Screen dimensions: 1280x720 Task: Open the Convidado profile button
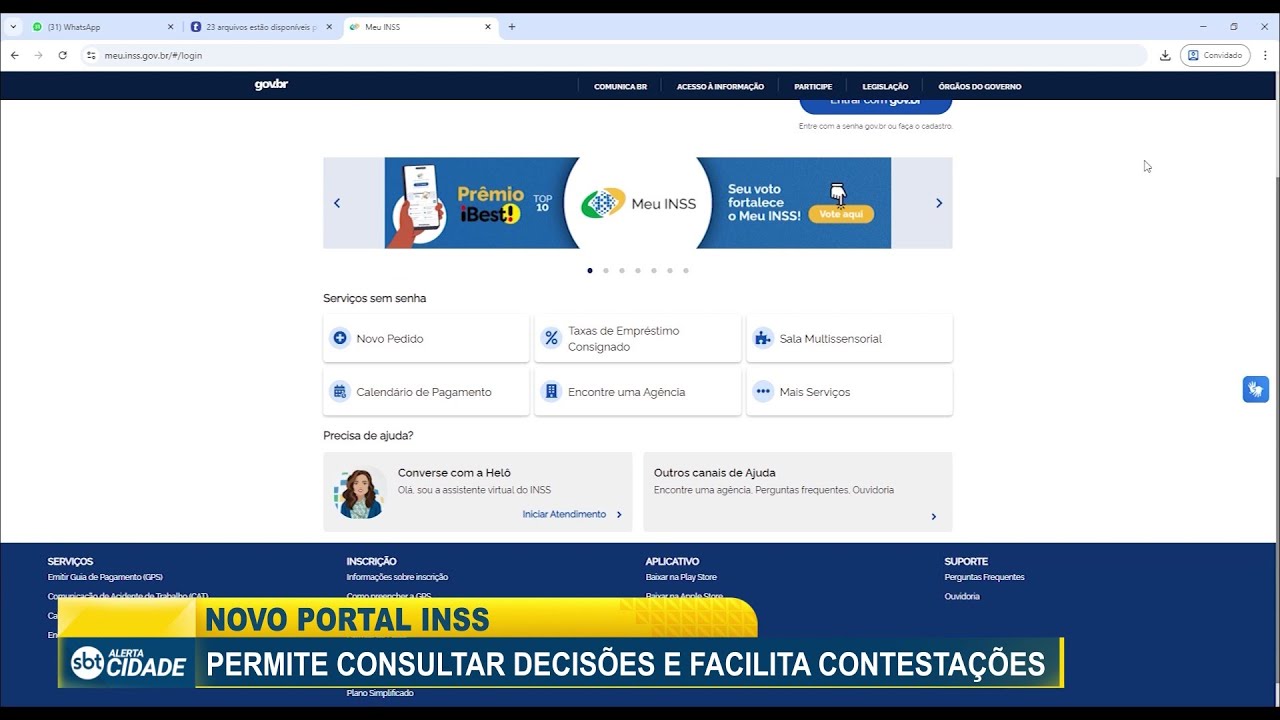coord(1215,55)
